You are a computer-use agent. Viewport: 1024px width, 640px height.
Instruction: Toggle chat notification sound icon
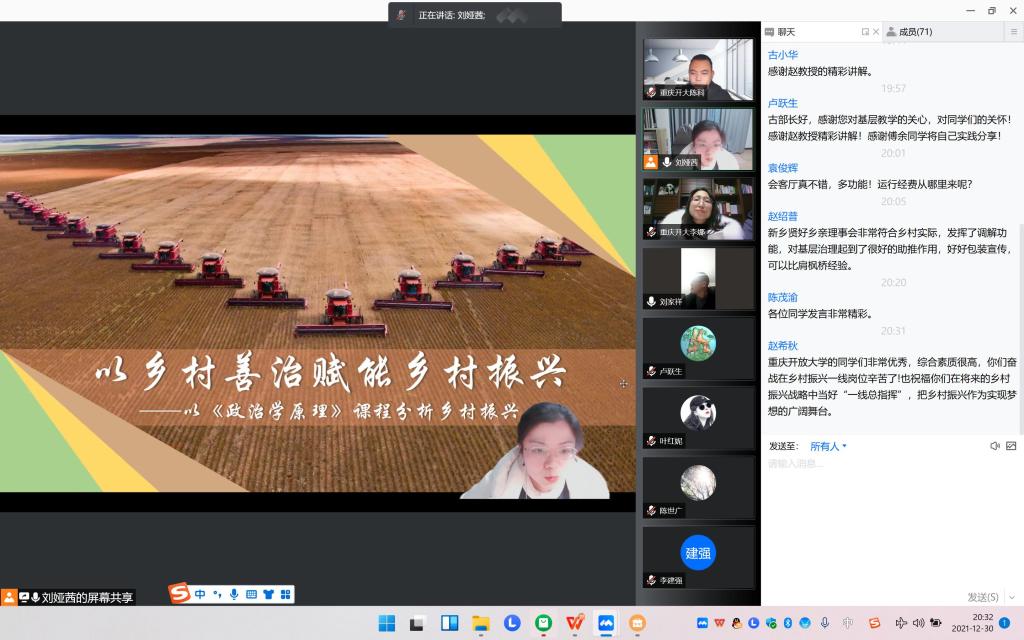click(x=995, y=446)
